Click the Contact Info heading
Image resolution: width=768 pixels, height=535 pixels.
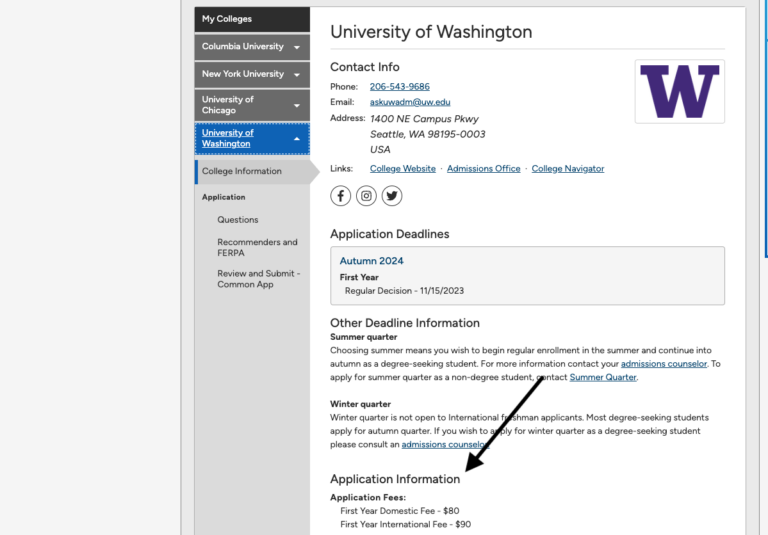364,67
